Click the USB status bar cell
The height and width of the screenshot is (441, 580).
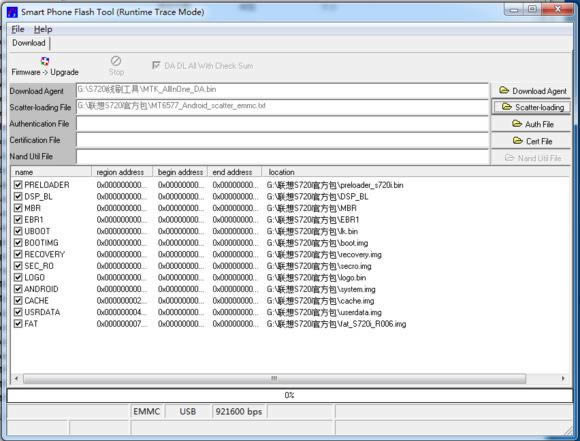click(x=188, y=411)
